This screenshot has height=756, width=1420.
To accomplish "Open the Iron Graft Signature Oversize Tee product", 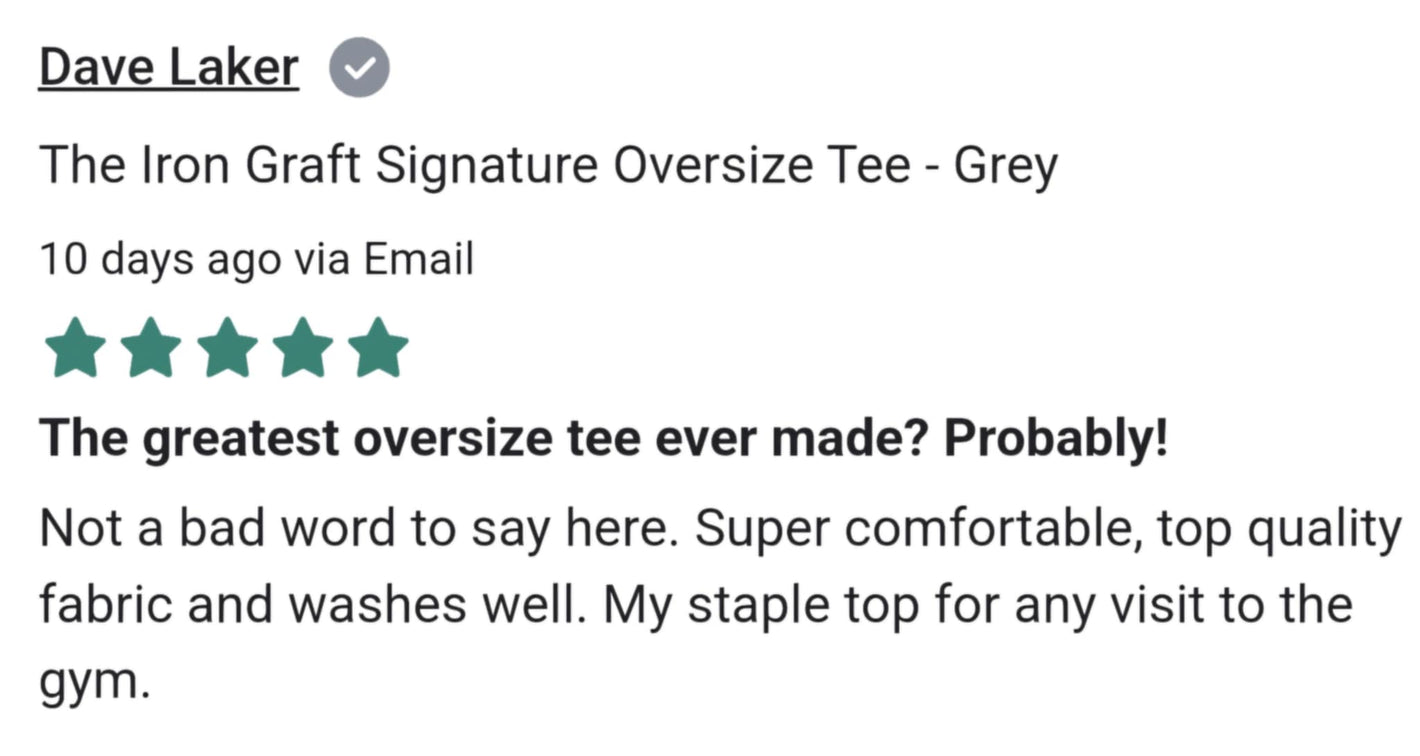I will pyautogui.click(x=548, y=166).
